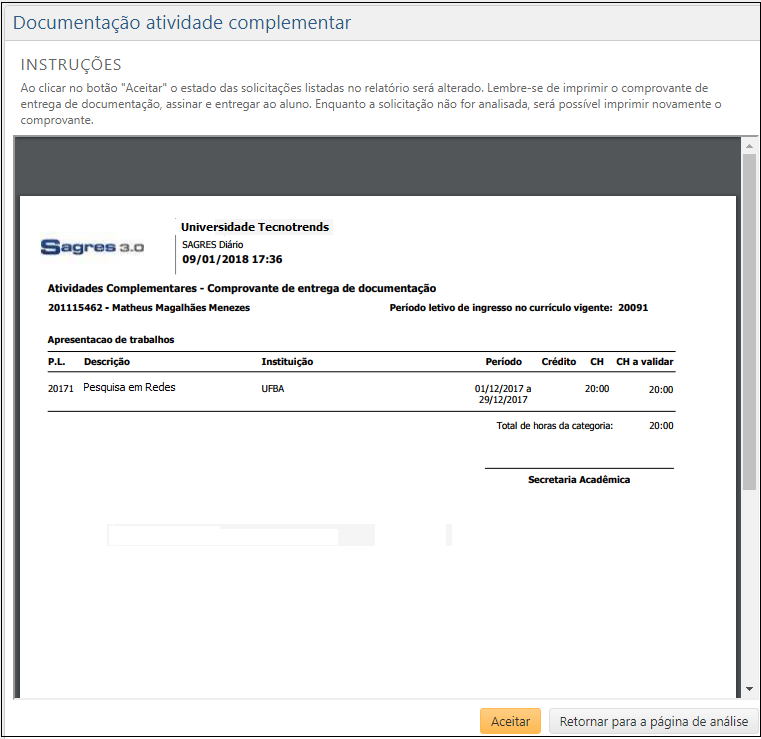761x739 pixels.
Task: Click the CH a validar column header
Action: [x=644, y=362]
